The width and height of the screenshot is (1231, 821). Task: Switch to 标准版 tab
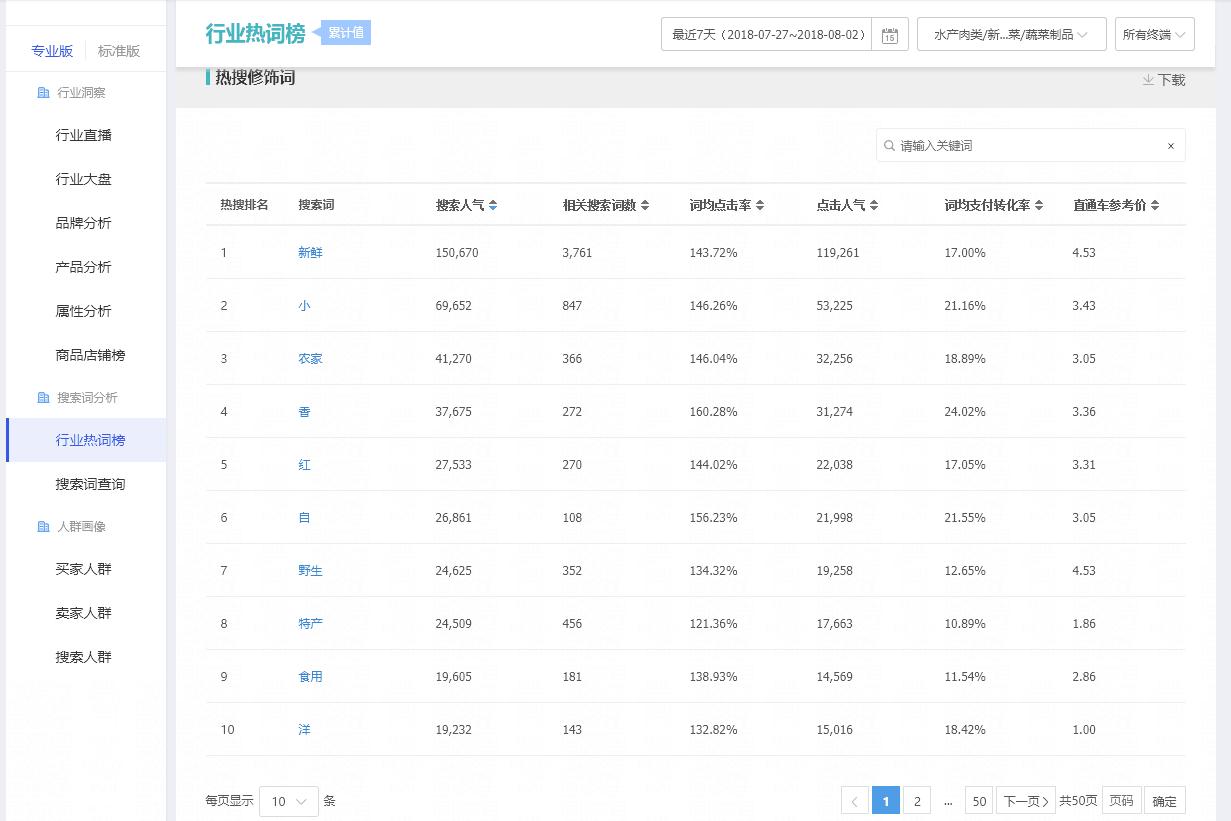pyautogui.click(x=119, y=51)
